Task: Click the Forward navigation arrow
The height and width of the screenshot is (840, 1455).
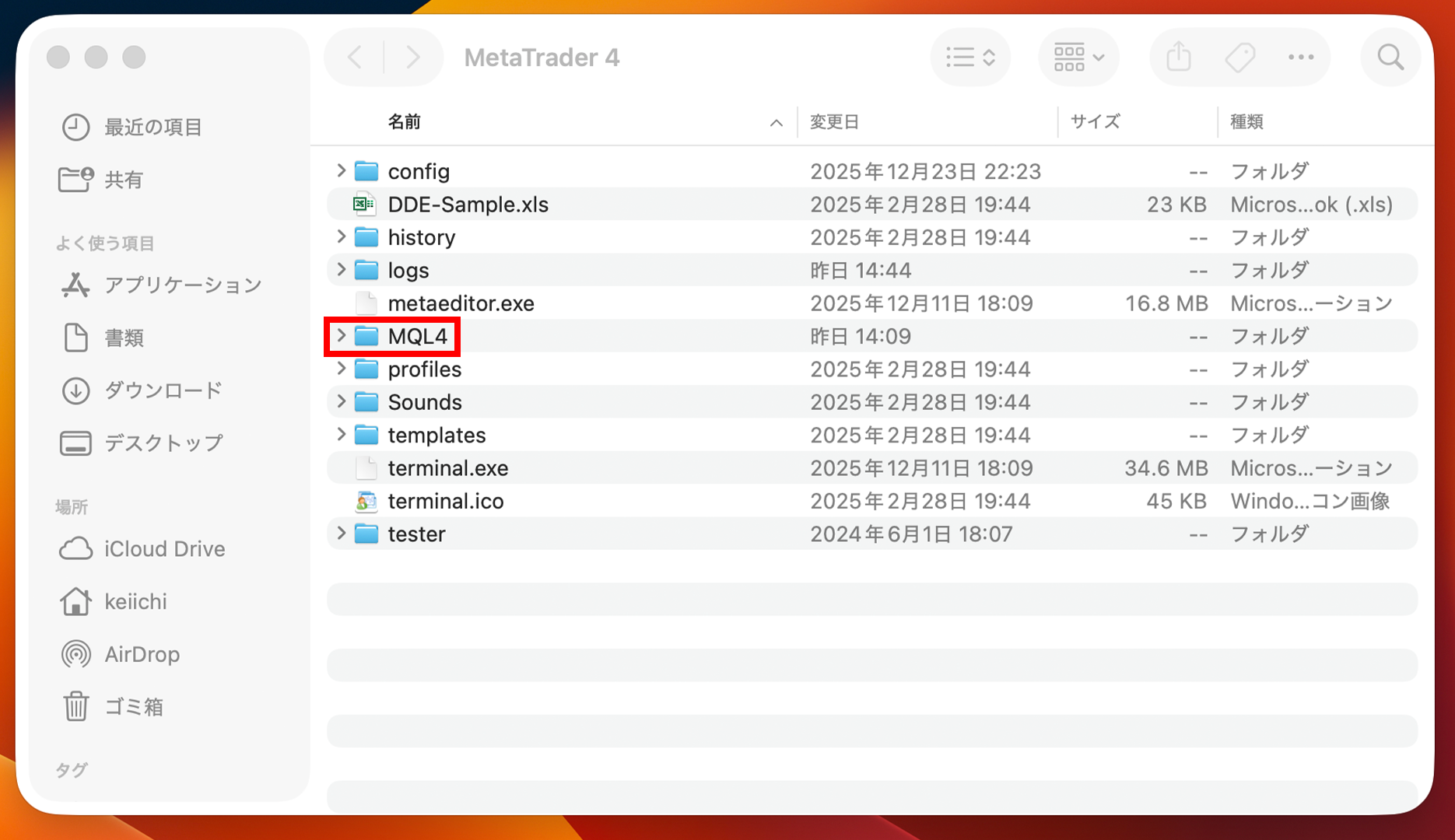Action: coord(413,57)
